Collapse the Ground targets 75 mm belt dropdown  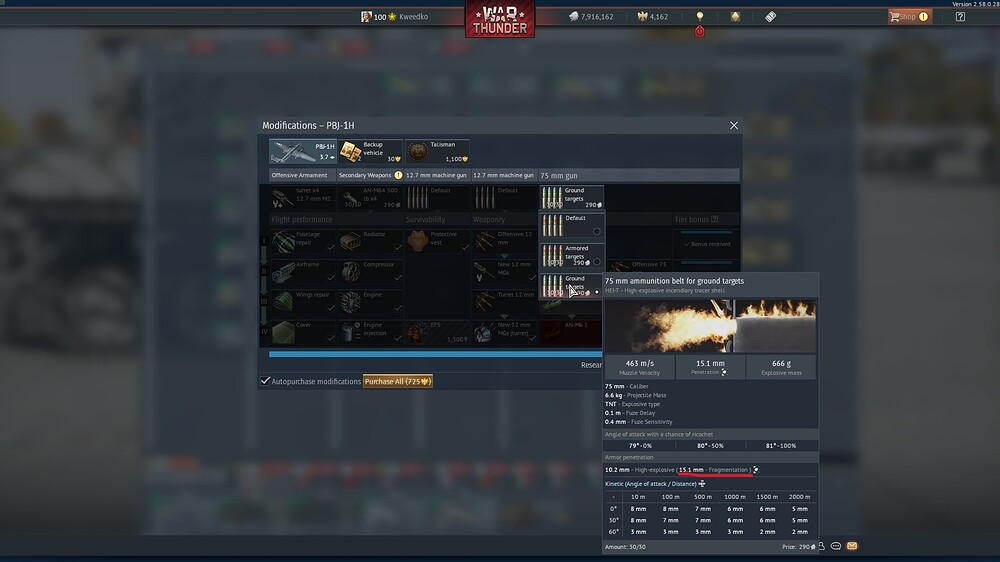pos(571,198)
